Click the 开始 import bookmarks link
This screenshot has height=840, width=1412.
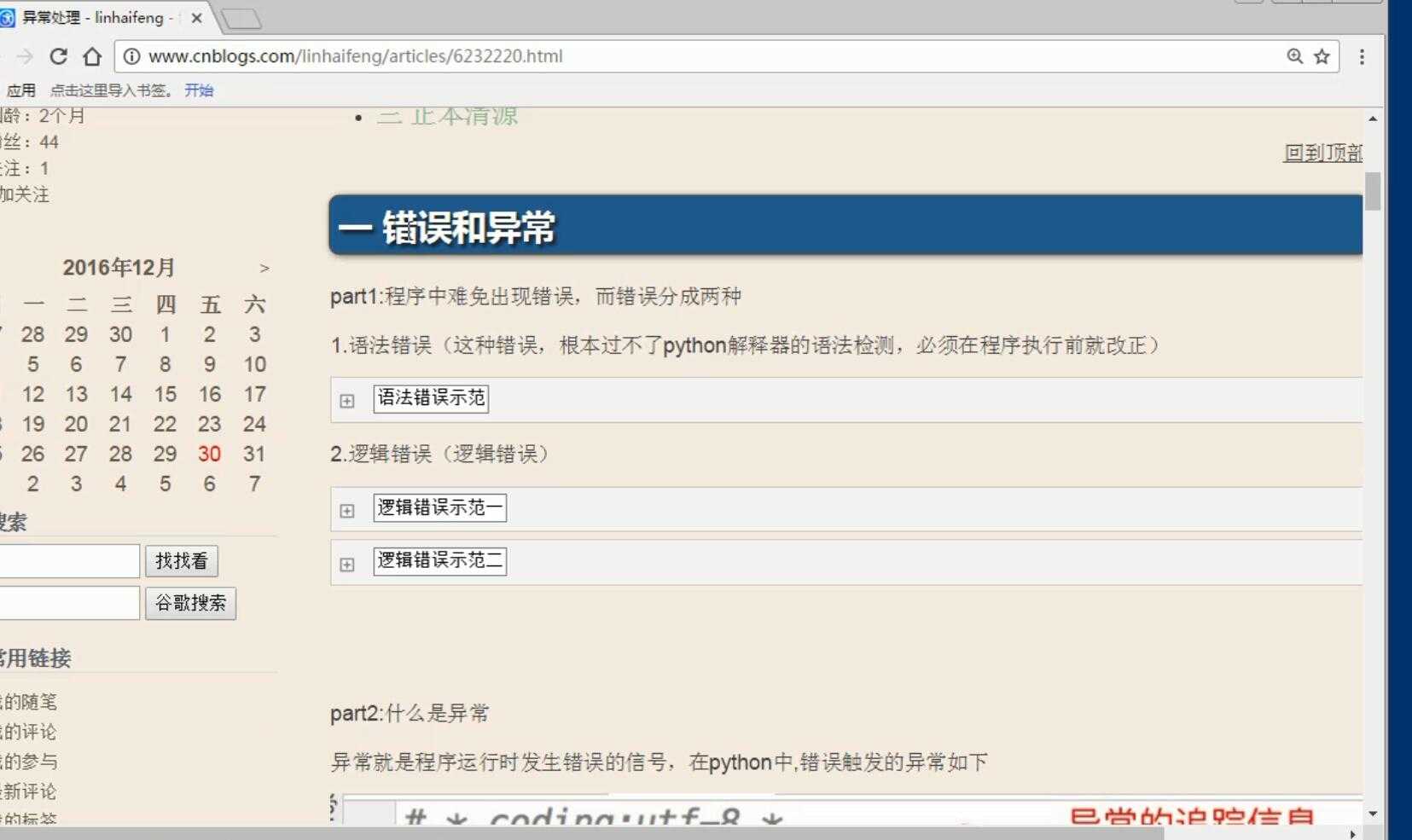(x=199, y=90)
